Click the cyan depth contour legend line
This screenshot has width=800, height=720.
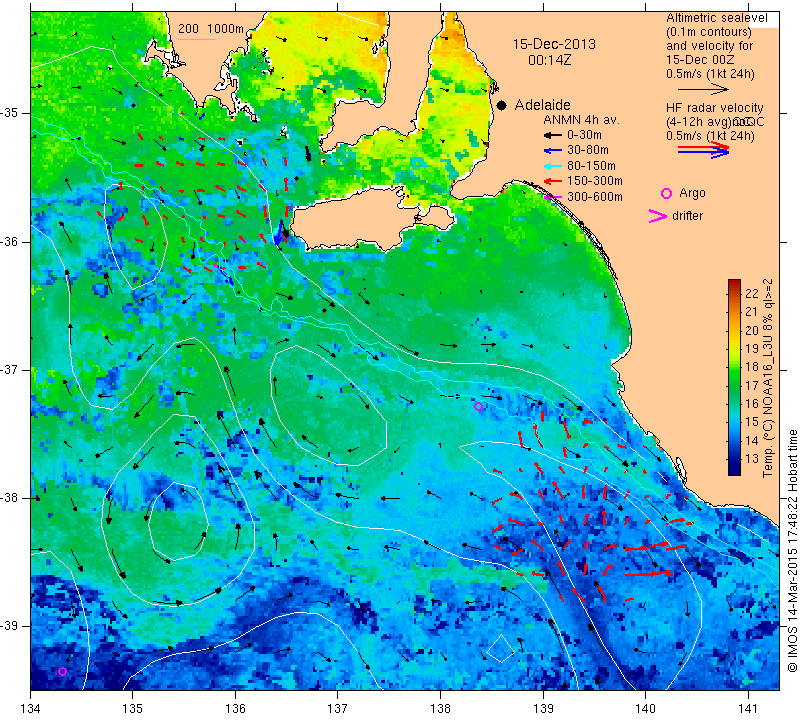[x=196, y=39]
